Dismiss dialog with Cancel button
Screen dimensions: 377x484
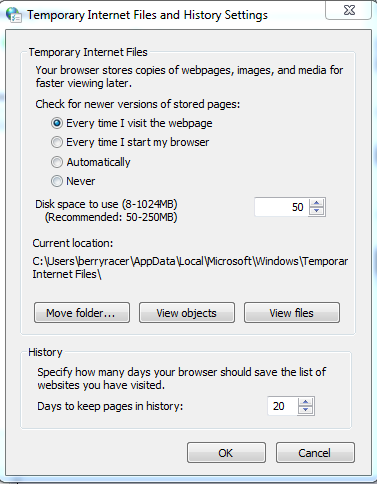(x=315, y=453)
